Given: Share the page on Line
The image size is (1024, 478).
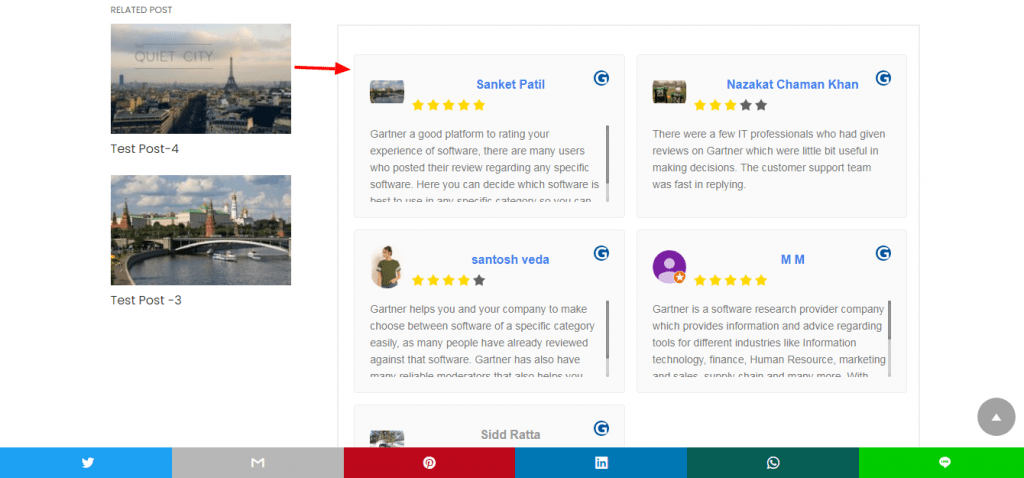Looking at the screenshot, I should 944,463.
